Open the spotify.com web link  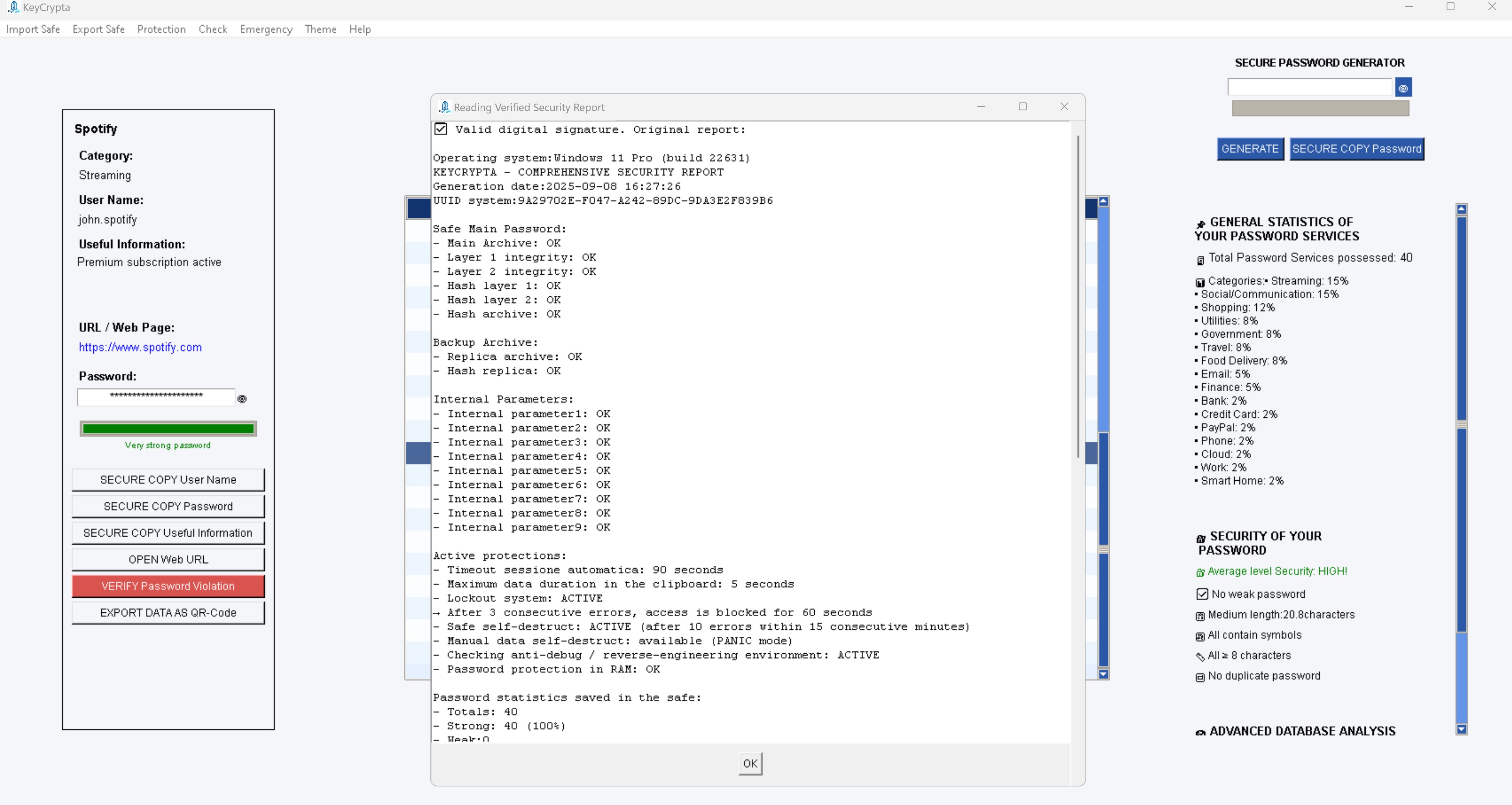(140, 347)
